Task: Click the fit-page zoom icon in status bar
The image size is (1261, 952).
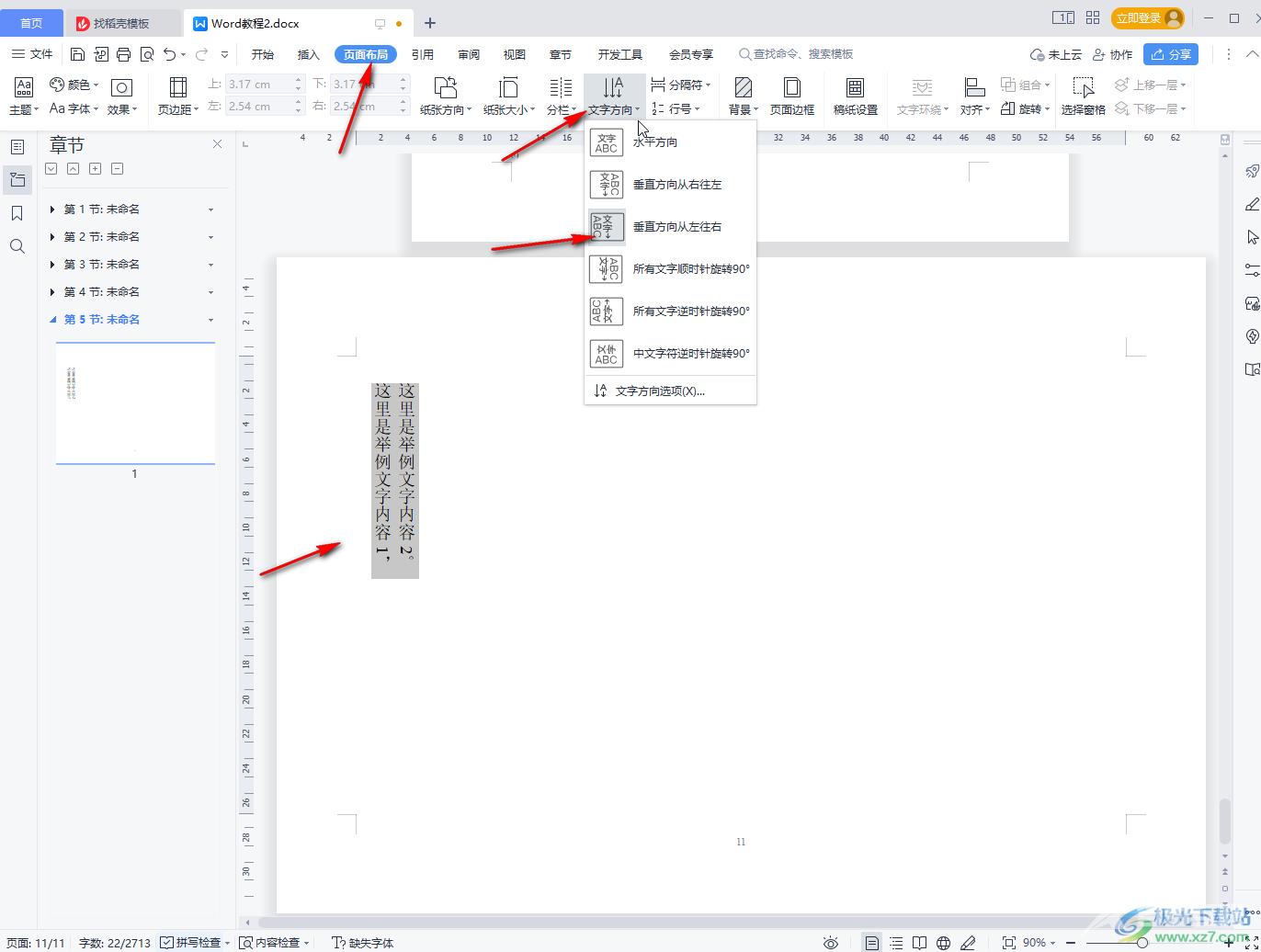Action: (x=1008, y=943)
